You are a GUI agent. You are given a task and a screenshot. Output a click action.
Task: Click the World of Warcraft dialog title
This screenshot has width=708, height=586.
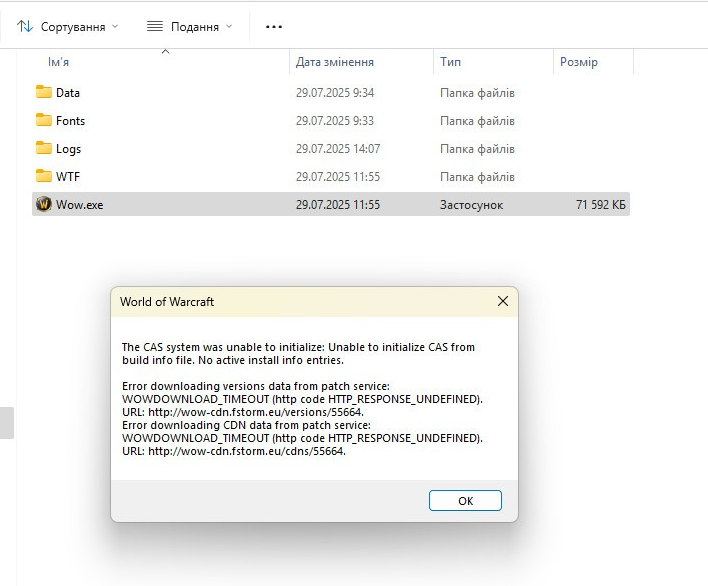point(167,302)
